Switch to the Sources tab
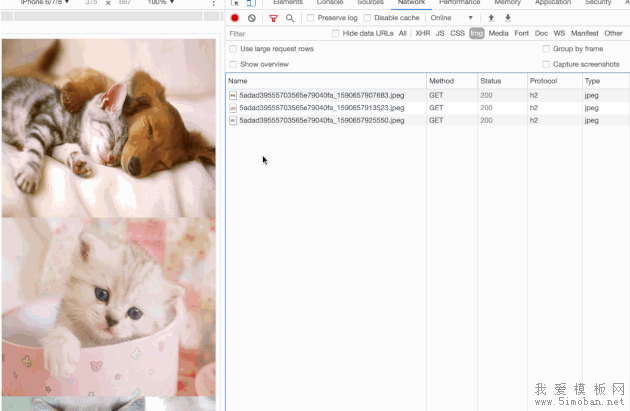Screen dimensions: 630x411 point(370,3)
